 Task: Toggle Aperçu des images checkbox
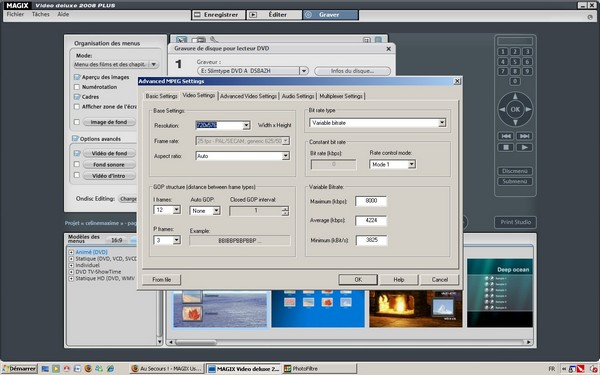pos(77,77)
